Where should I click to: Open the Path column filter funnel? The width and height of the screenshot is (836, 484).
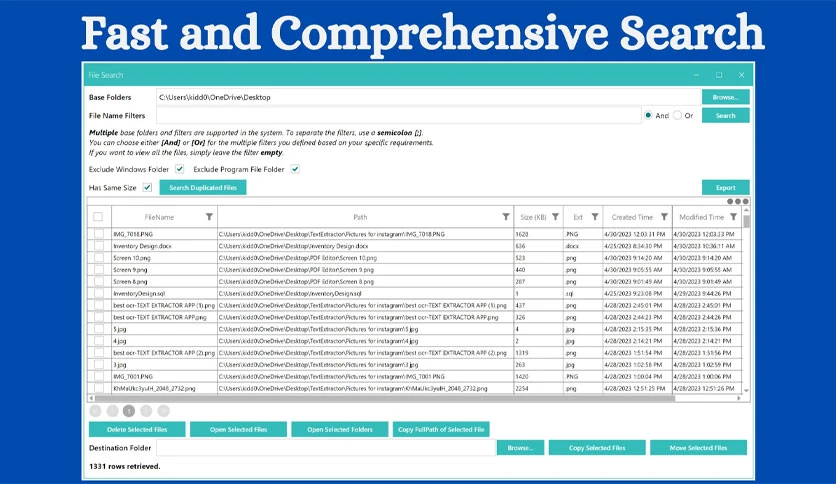tap(506, 217)
